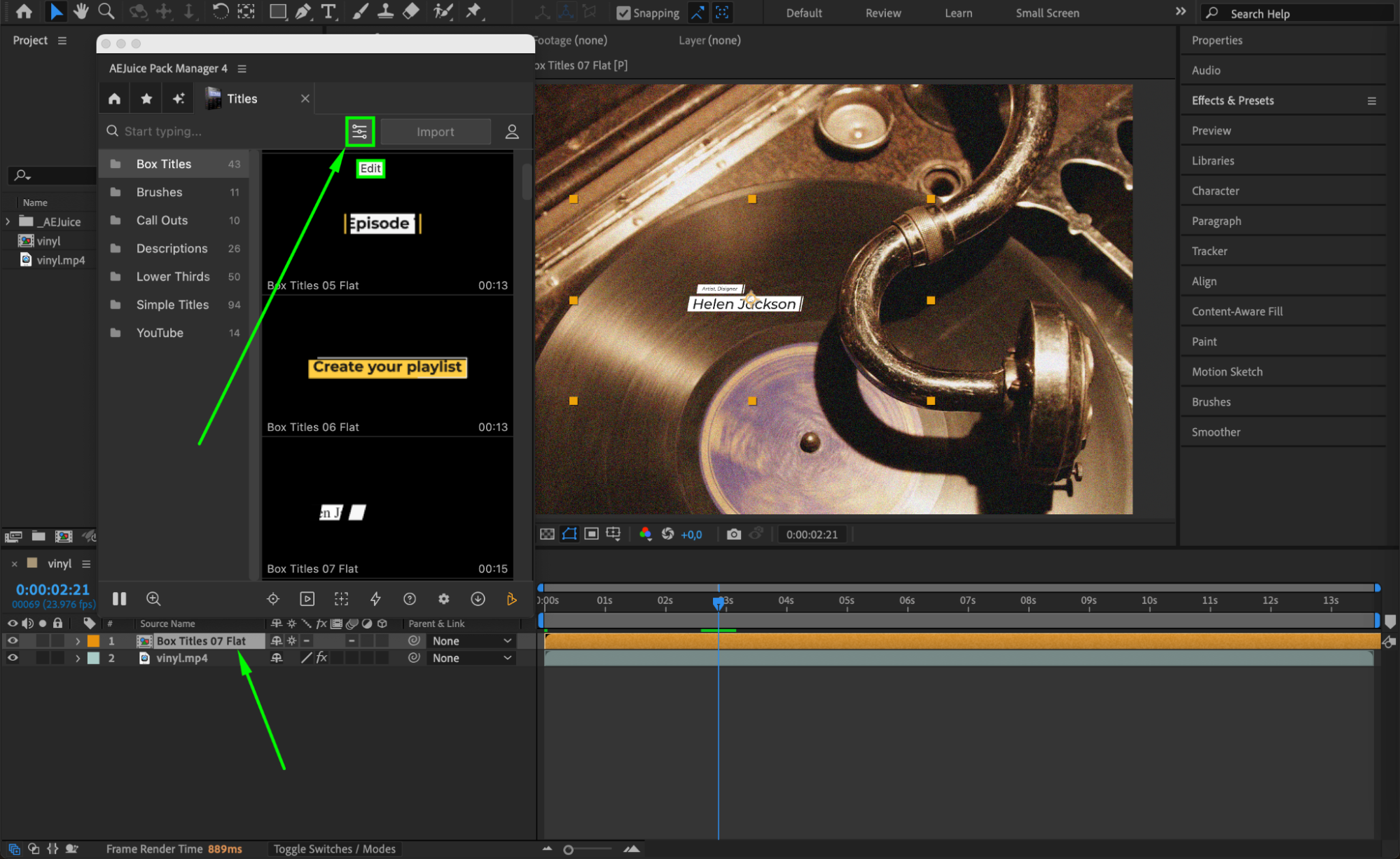
Task: Open AEJuice filter settings icon
Action: (359, 132)
